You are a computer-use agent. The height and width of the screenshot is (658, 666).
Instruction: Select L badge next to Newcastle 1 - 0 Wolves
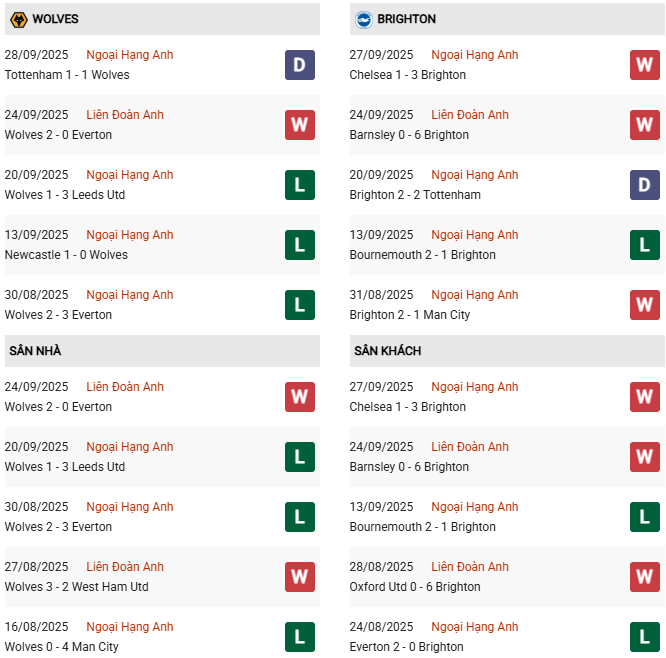pyautogui.click(x=299, y=245)
